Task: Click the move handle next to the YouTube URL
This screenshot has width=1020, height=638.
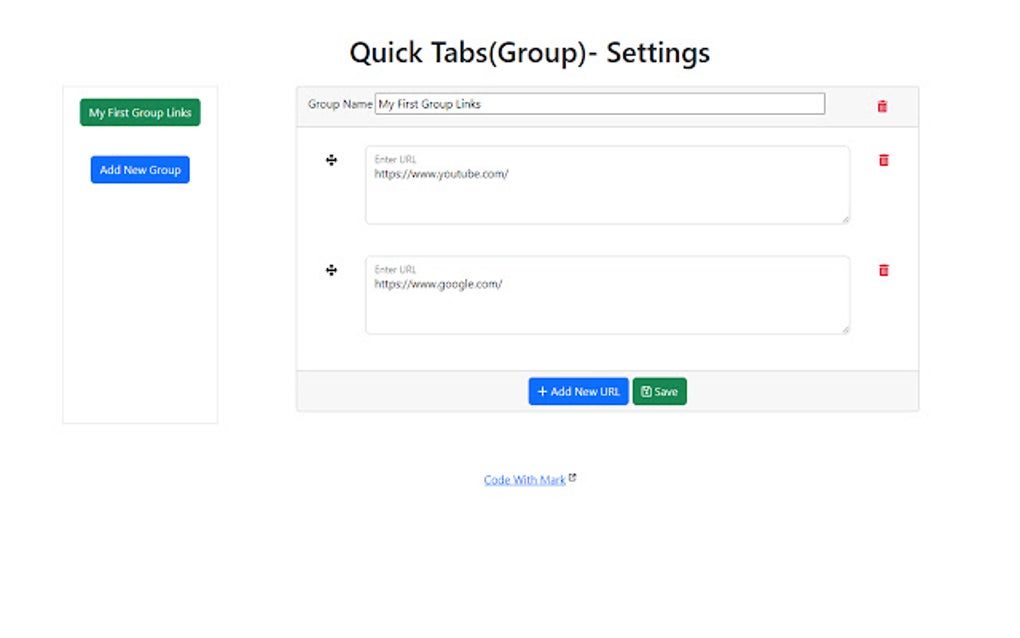Action: point(331,160)
